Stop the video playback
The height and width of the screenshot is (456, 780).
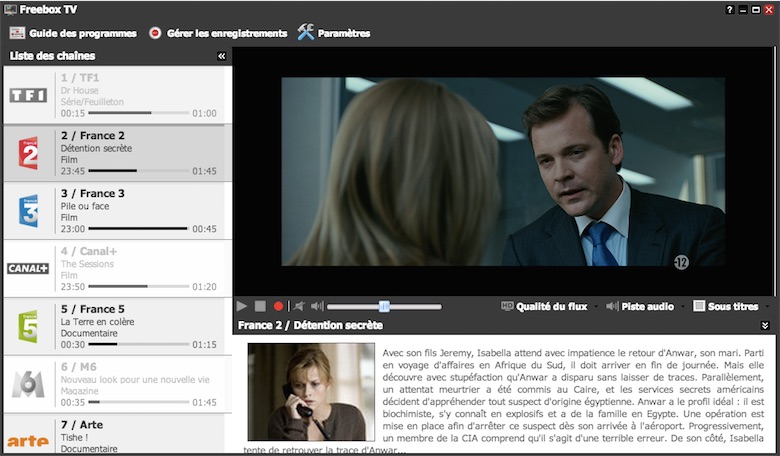pos(260,306)
